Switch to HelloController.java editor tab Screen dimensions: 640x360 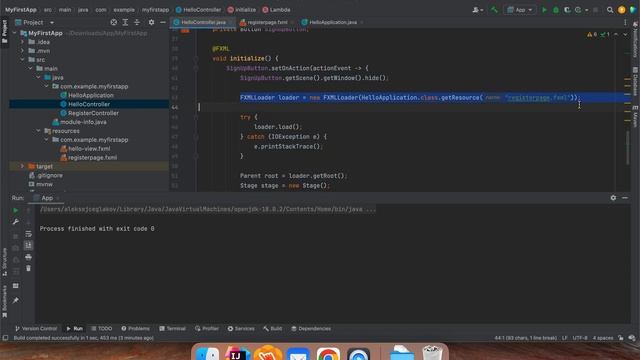coord(203,22)
